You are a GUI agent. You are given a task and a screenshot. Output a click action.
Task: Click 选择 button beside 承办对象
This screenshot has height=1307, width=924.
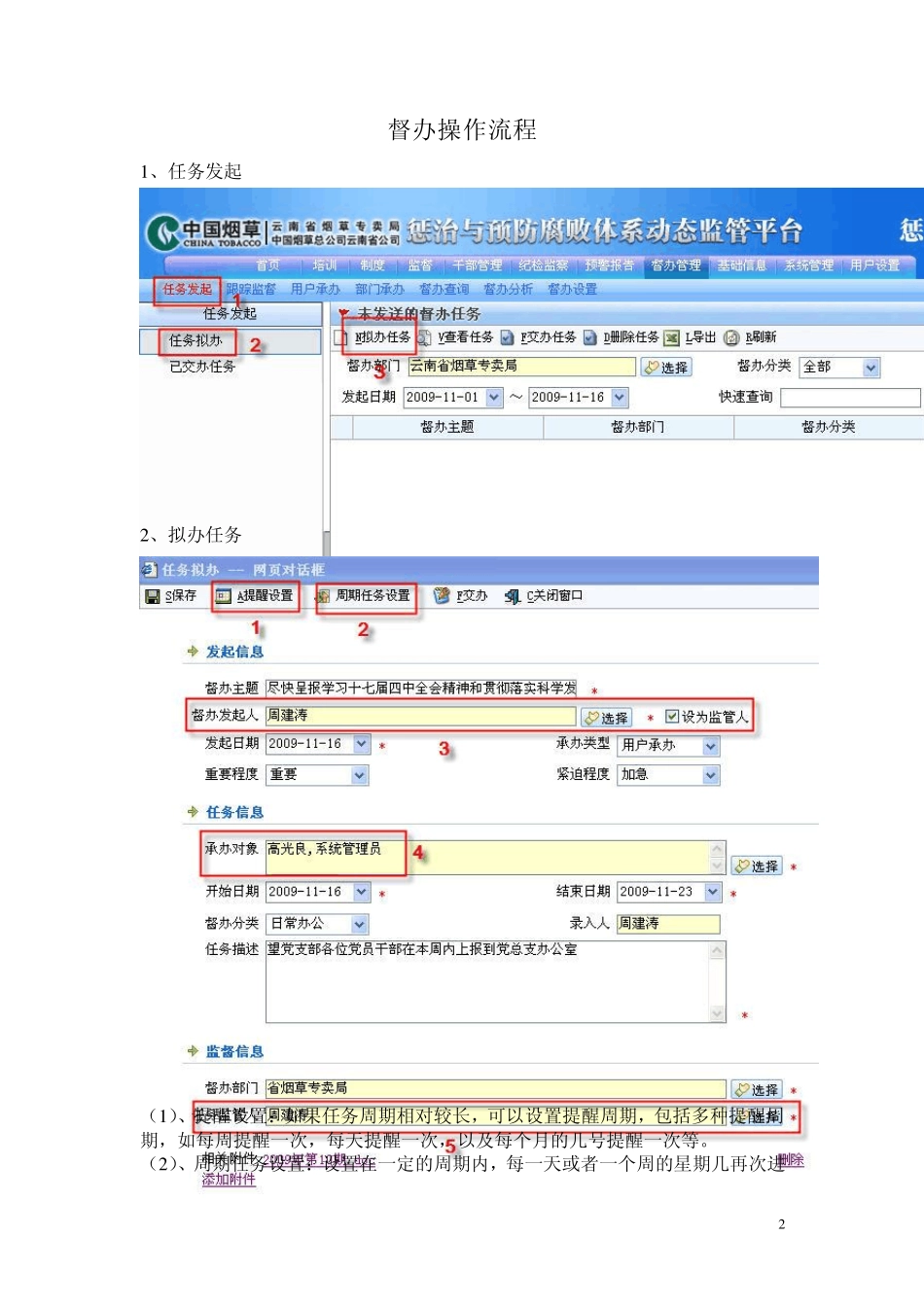tap(757, 866)
